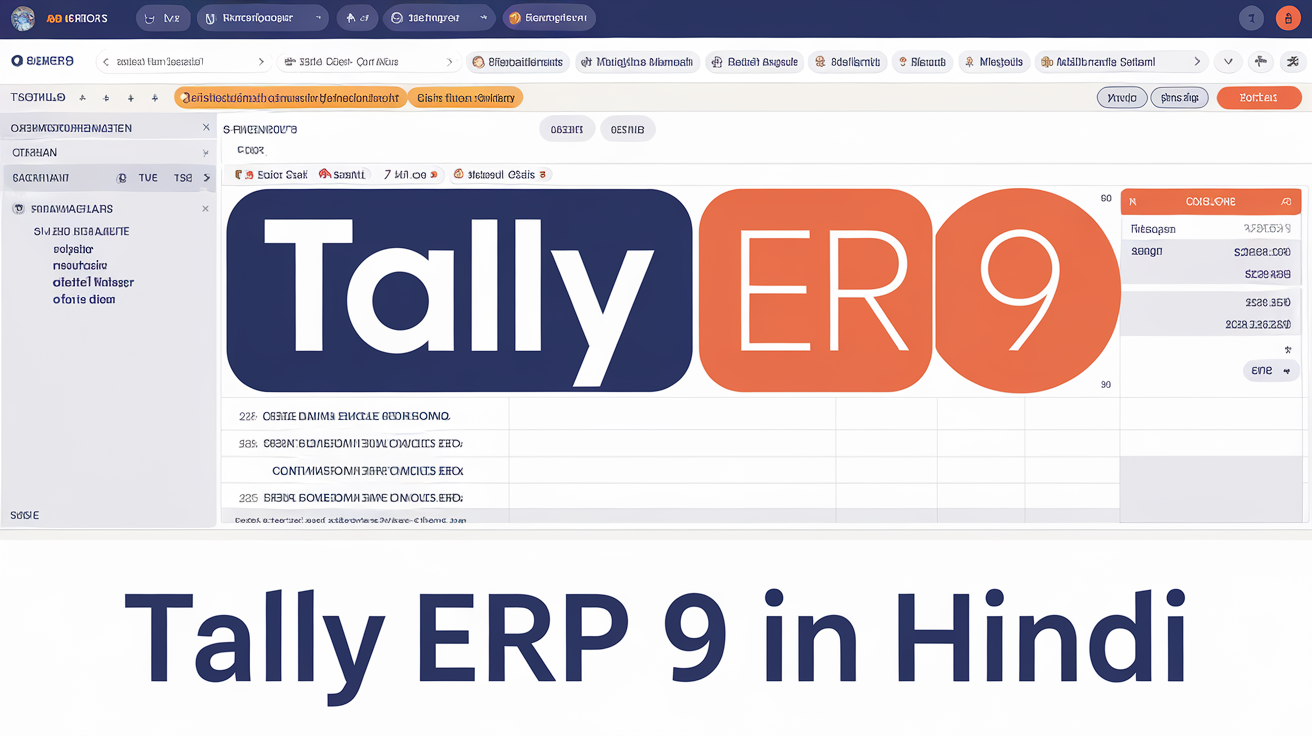
Task: Select the wrench tools icon at toolbar's right end
Action: tap(1292, 61)
